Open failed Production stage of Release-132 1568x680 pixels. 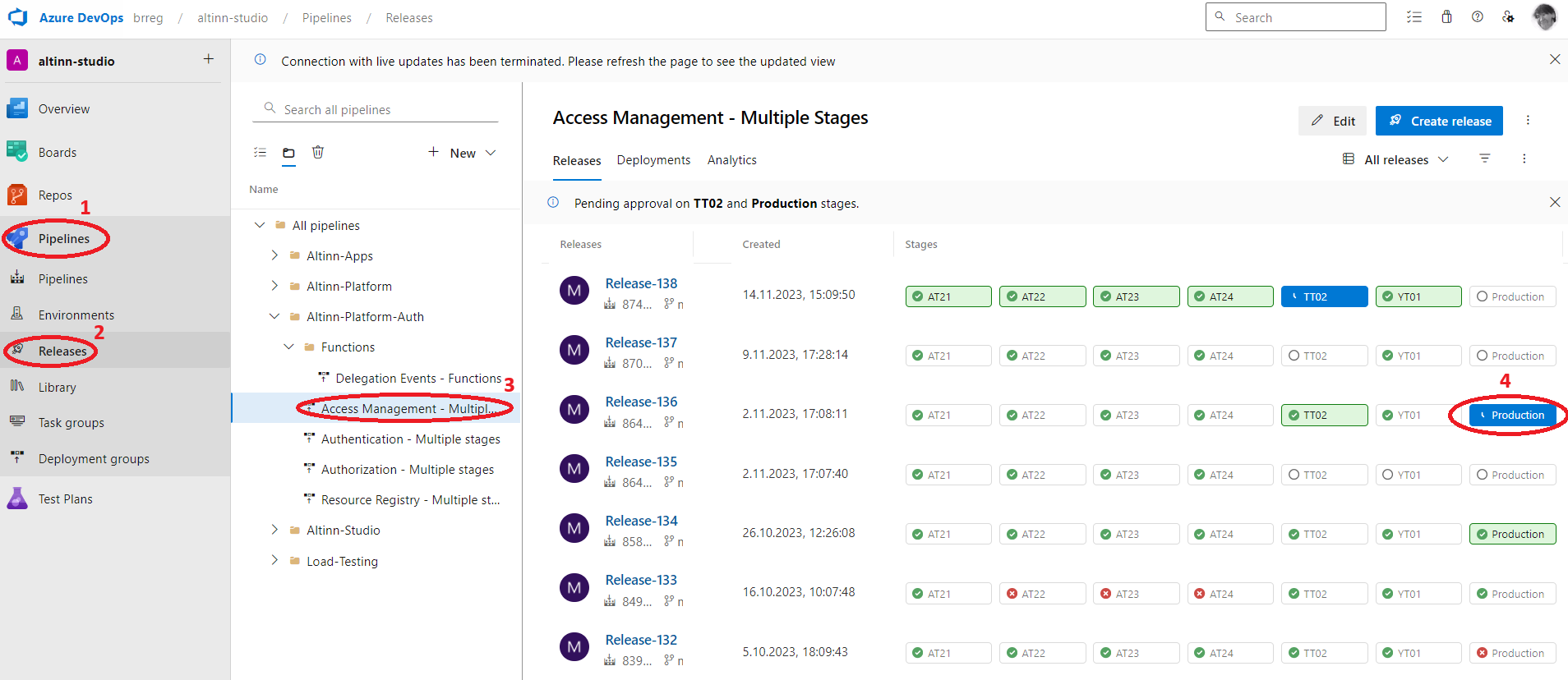pos(1512,653)
